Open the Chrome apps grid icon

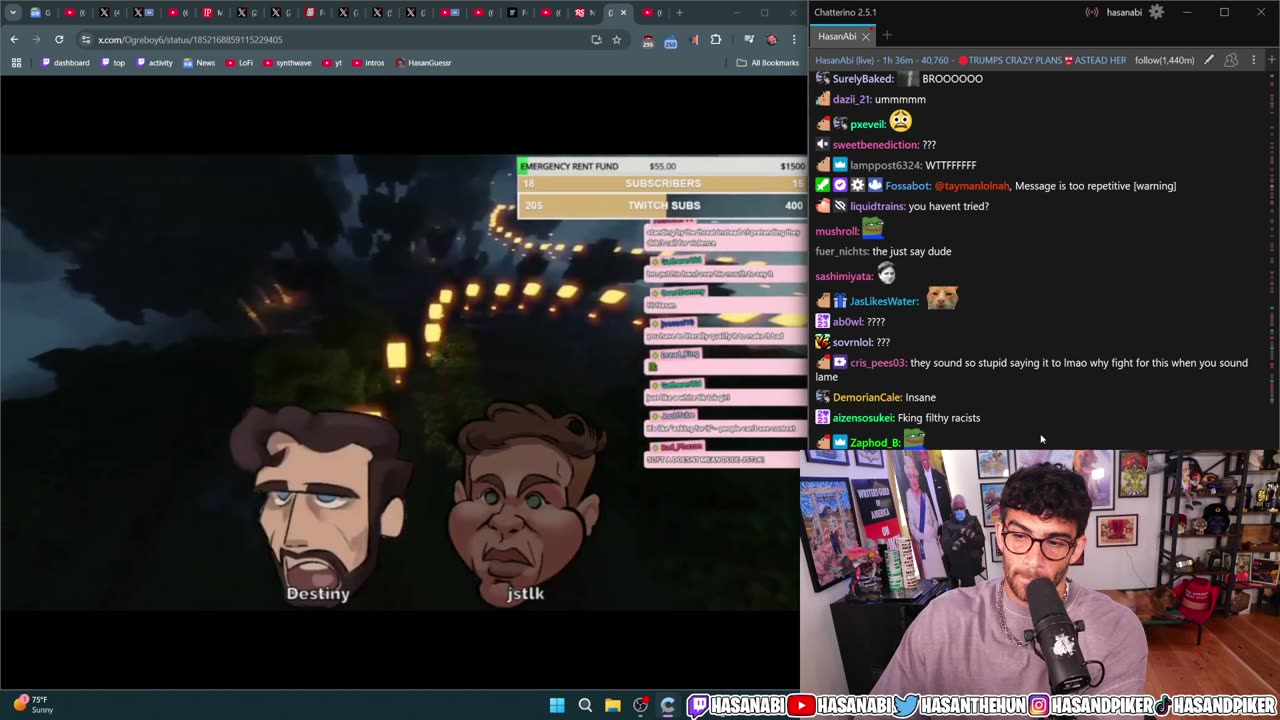16,62
